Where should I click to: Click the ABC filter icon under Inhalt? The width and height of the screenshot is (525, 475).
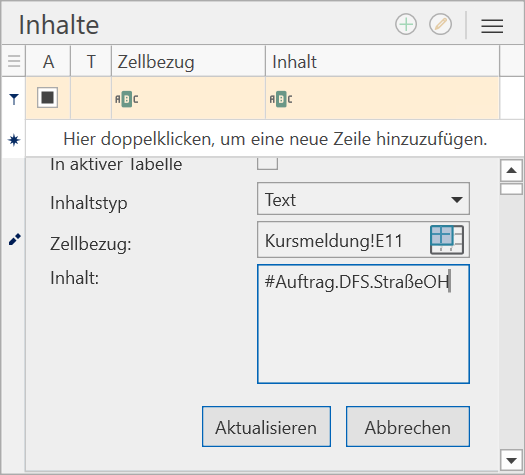click(x=281, y=99)
